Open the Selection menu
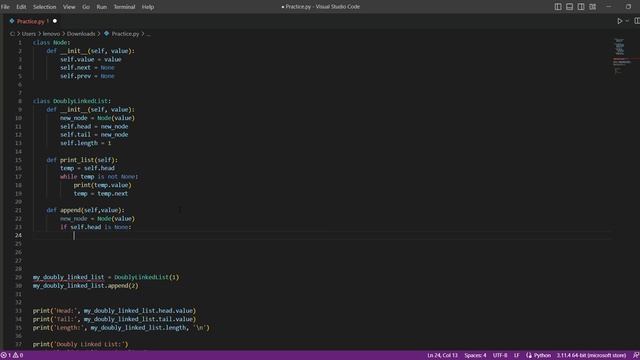640x360 pixels. (x=44, y=7)
